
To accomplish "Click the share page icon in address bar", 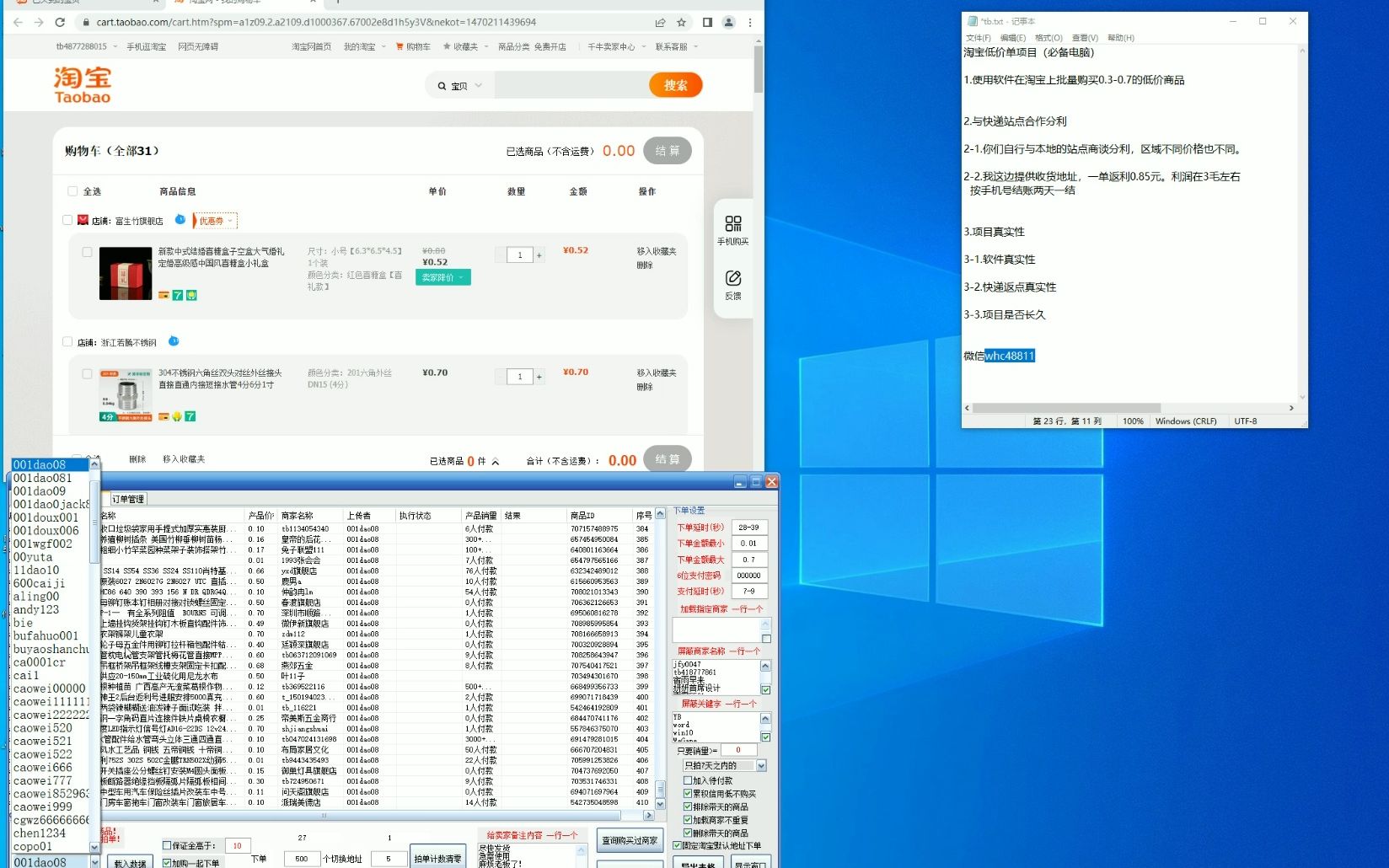I will 660,23.
